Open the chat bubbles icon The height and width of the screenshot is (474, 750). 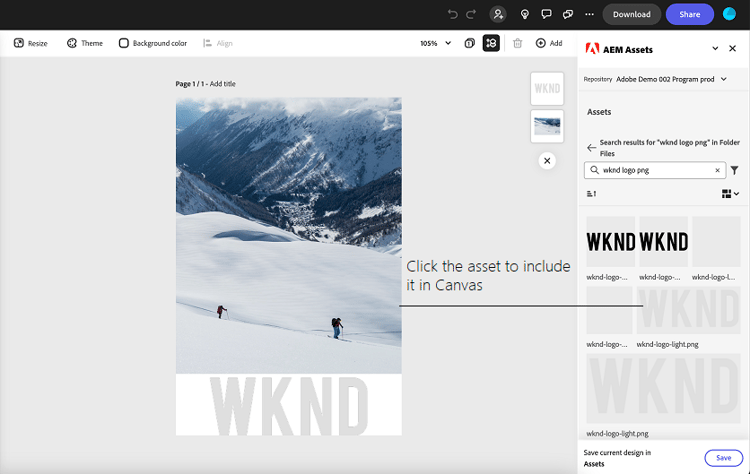(568, 14)
